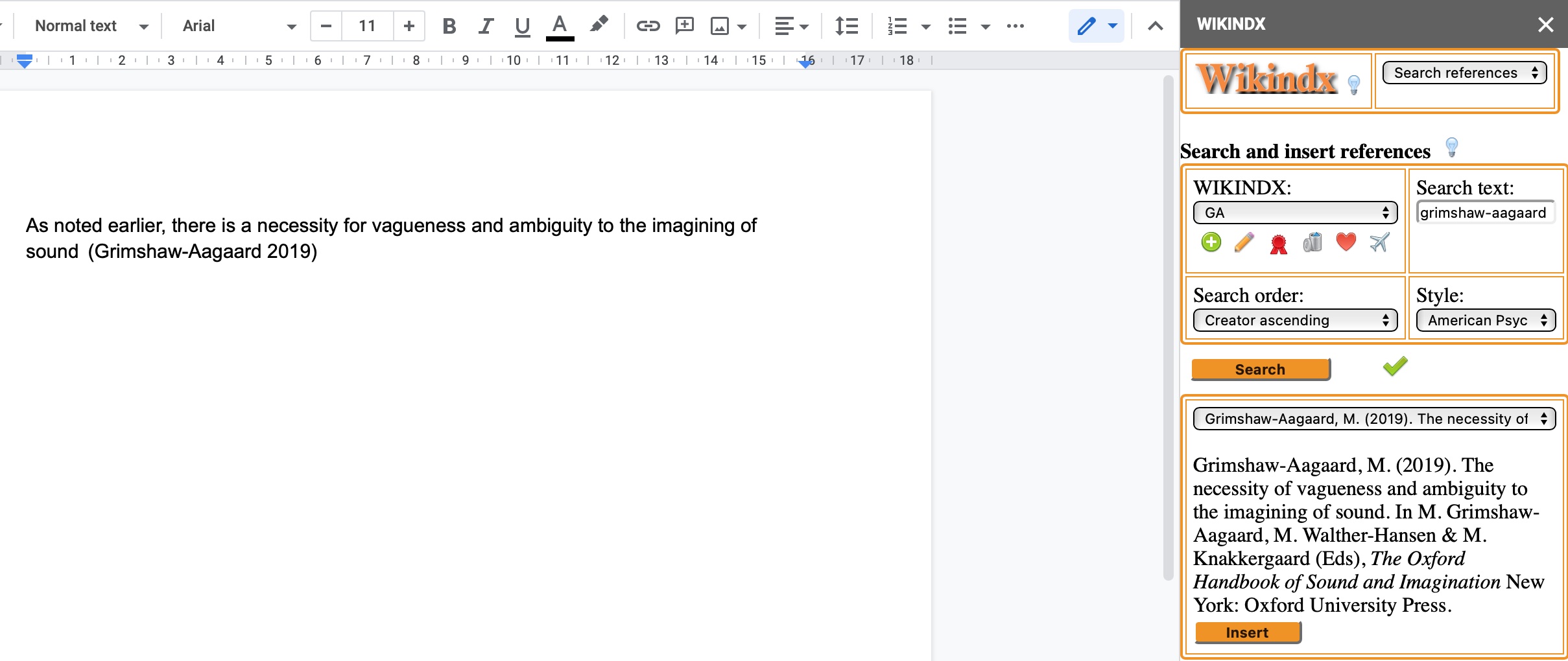Screen dimensions: 1568x661
Task: Expand numbered list style options
Action: (926, 27)
